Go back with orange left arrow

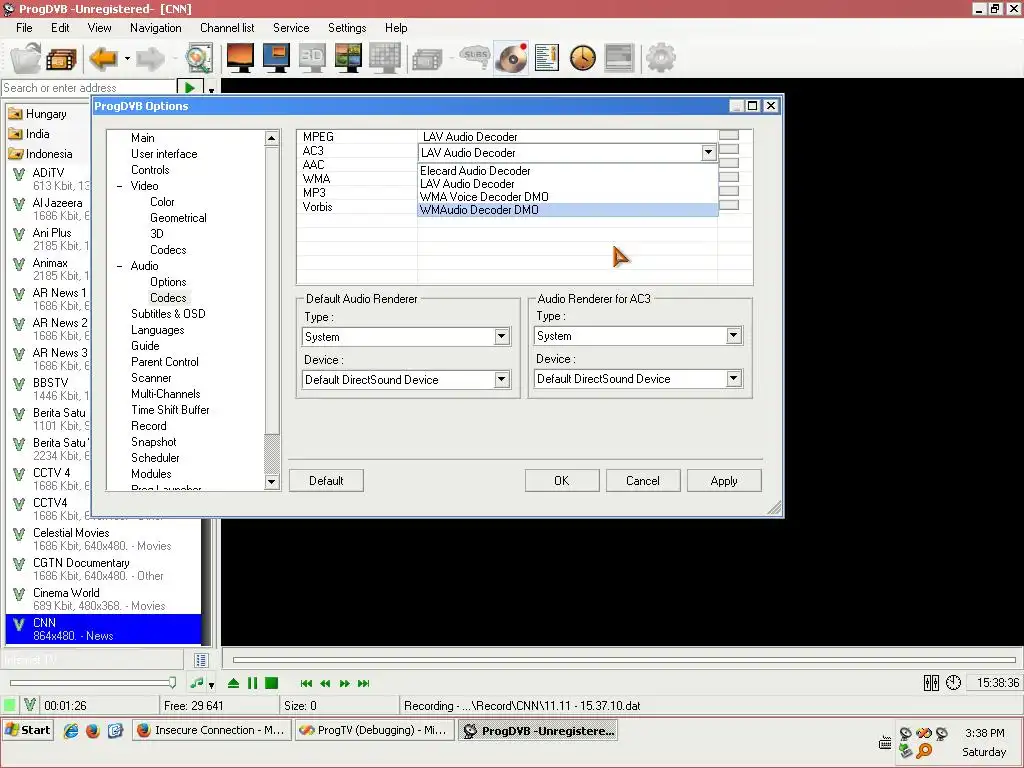coord(103,59)
